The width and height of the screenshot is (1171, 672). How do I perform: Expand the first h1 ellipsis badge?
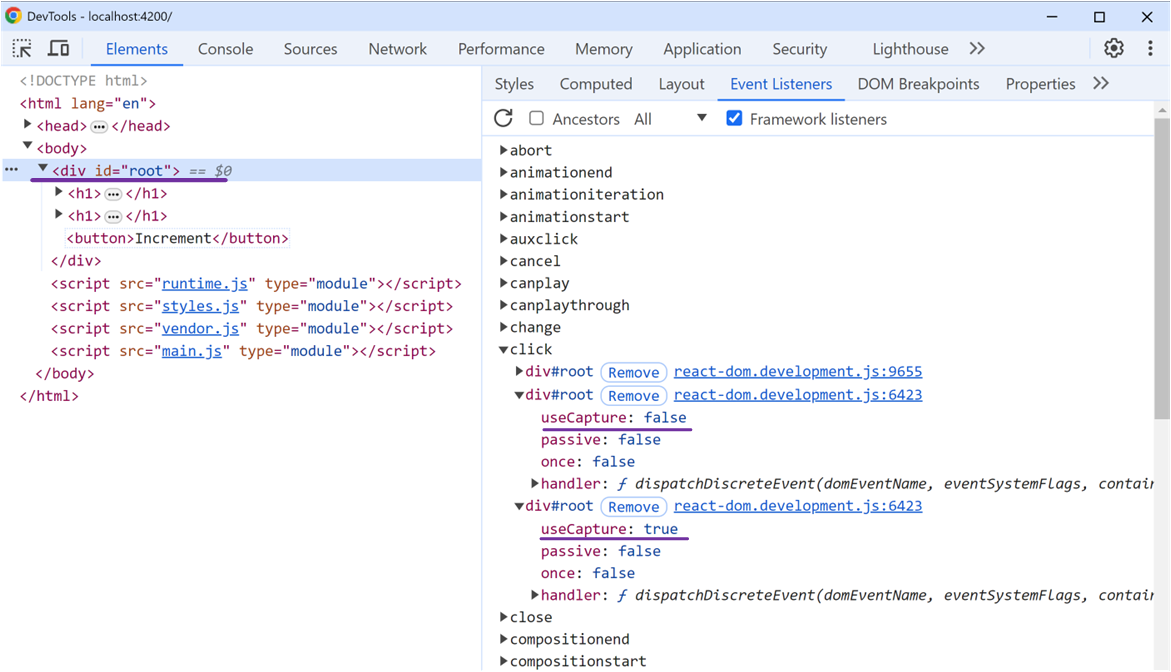113,194
